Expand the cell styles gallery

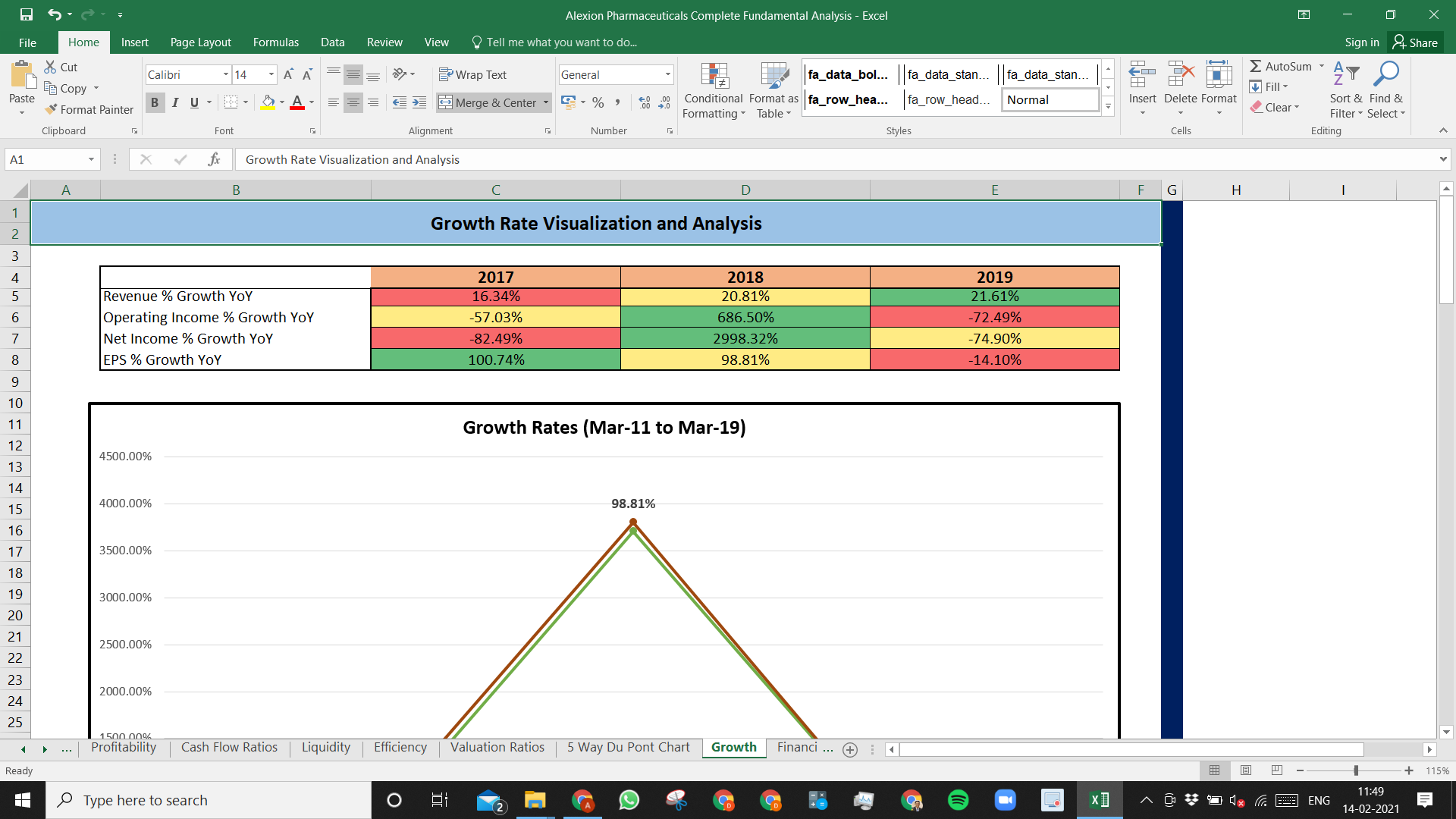[1108, 106]
